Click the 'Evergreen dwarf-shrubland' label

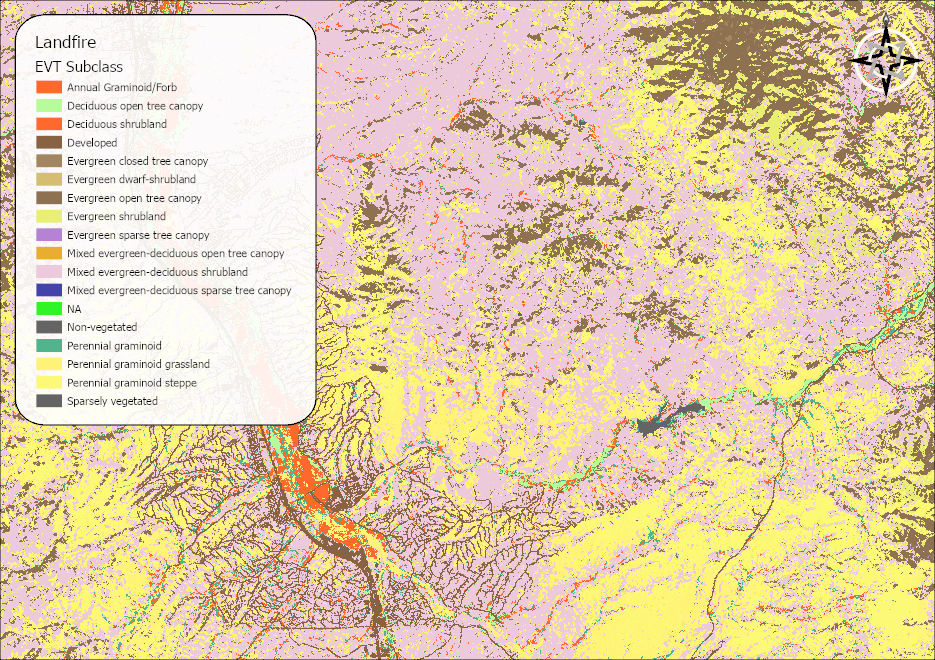(131, 179)
